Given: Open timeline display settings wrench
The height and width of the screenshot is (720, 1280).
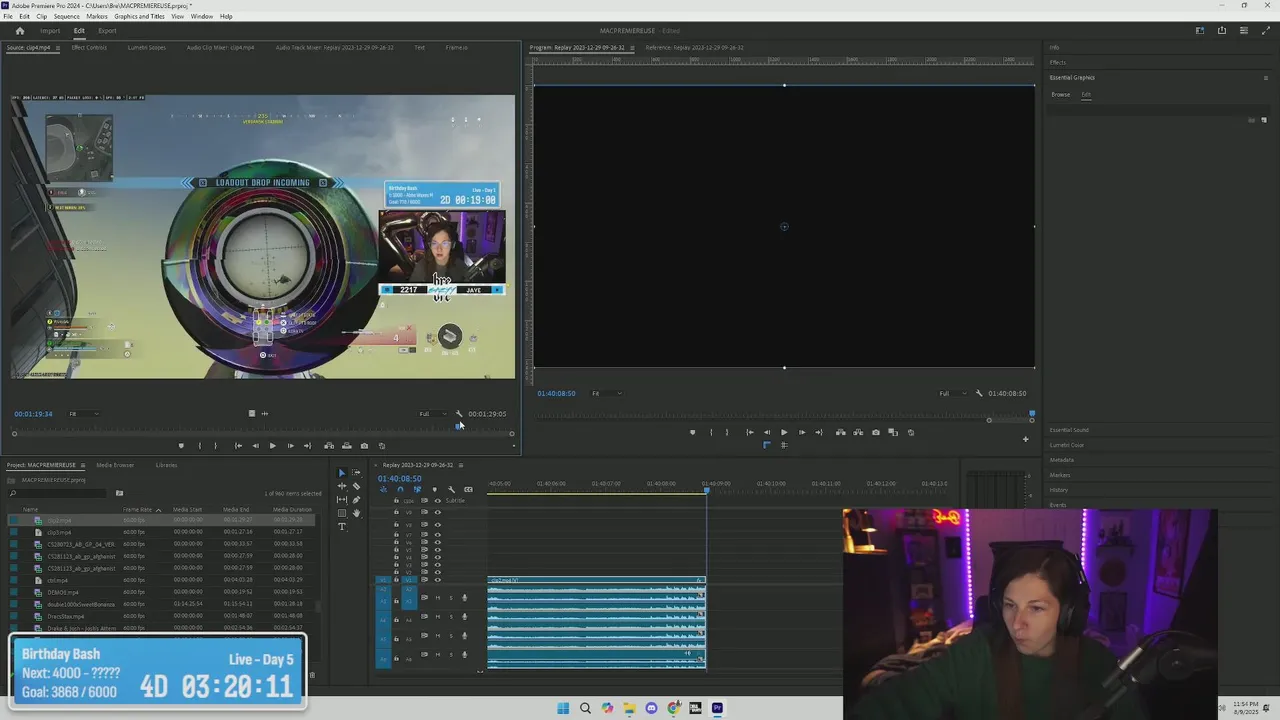Looking at the screenshot, I should pyautogui.click(x=451, y=490).
